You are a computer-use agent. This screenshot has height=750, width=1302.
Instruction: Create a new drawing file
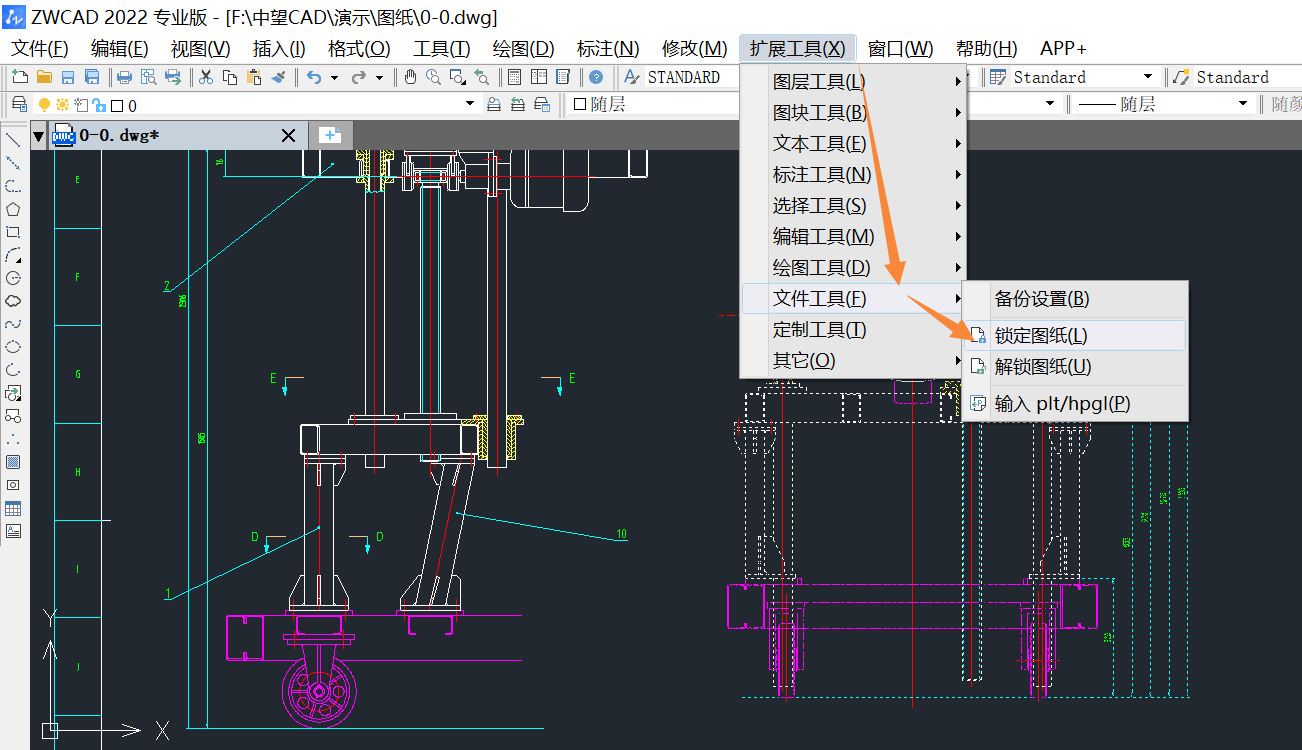20,77
